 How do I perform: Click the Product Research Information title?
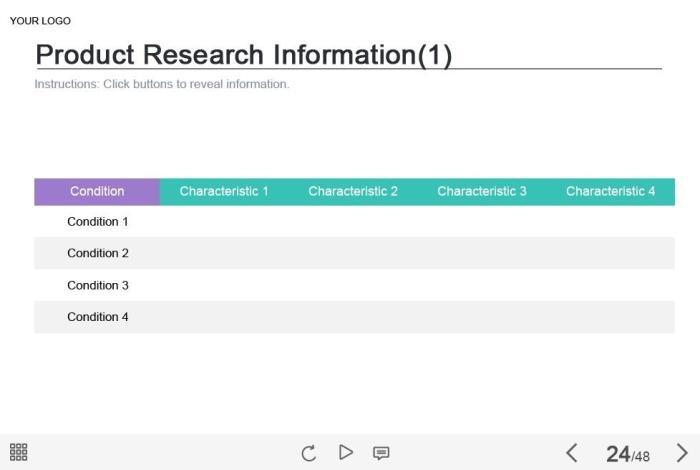click(x=243, y=54)
